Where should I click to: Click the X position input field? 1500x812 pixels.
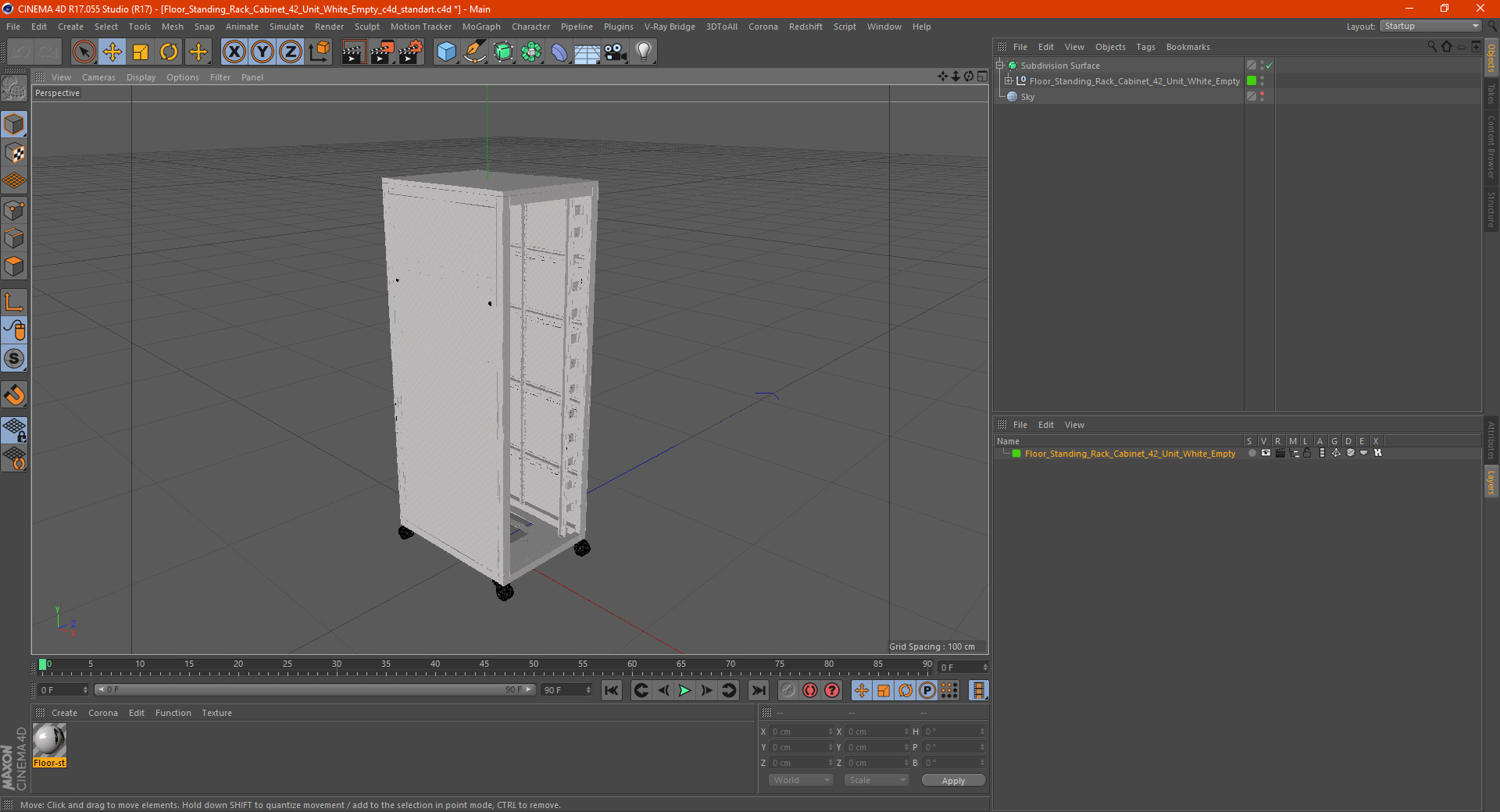(x=802, y=732)
